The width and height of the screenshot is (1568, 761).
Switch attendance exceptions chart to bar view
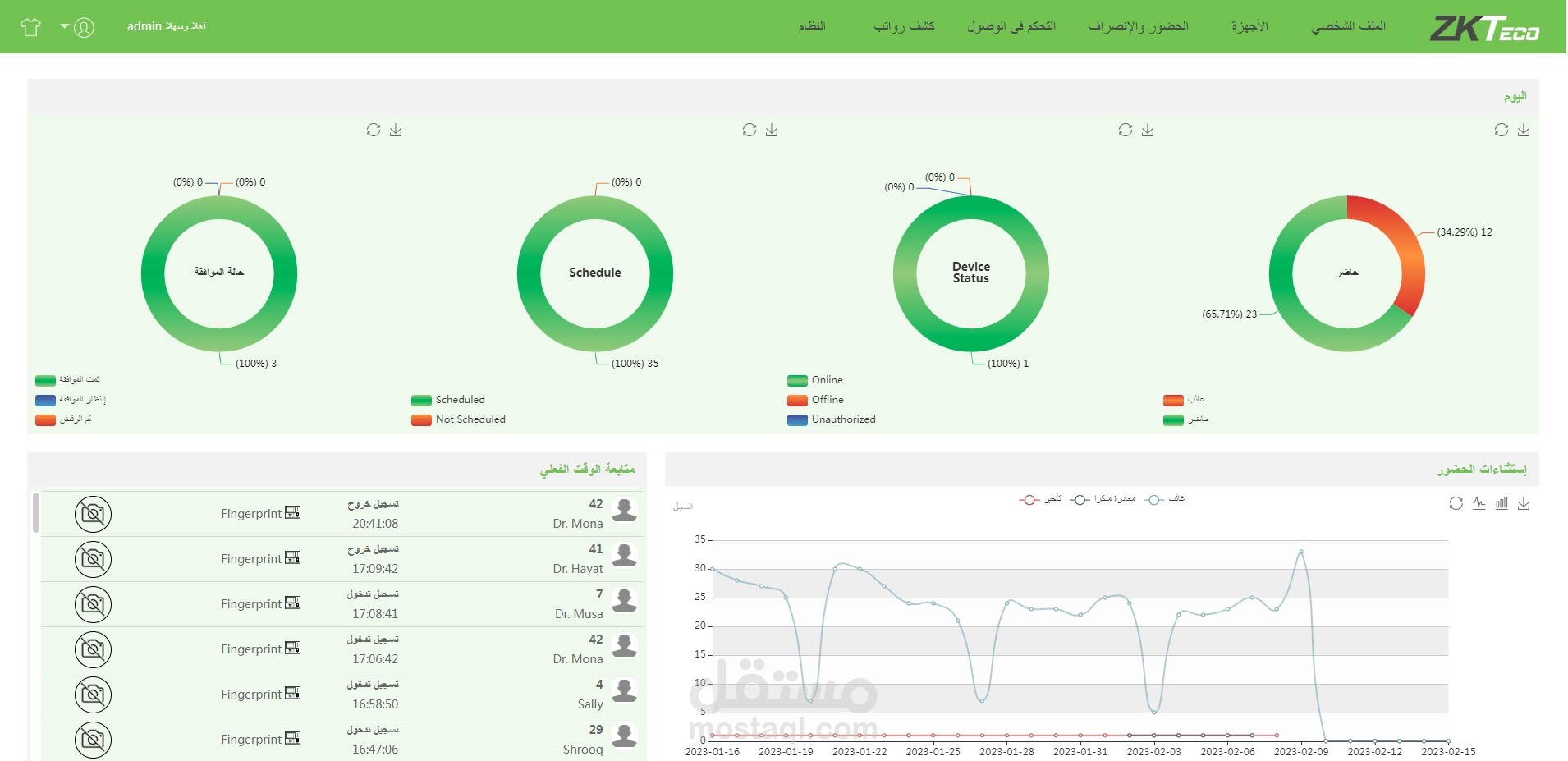click(1502, 503)
